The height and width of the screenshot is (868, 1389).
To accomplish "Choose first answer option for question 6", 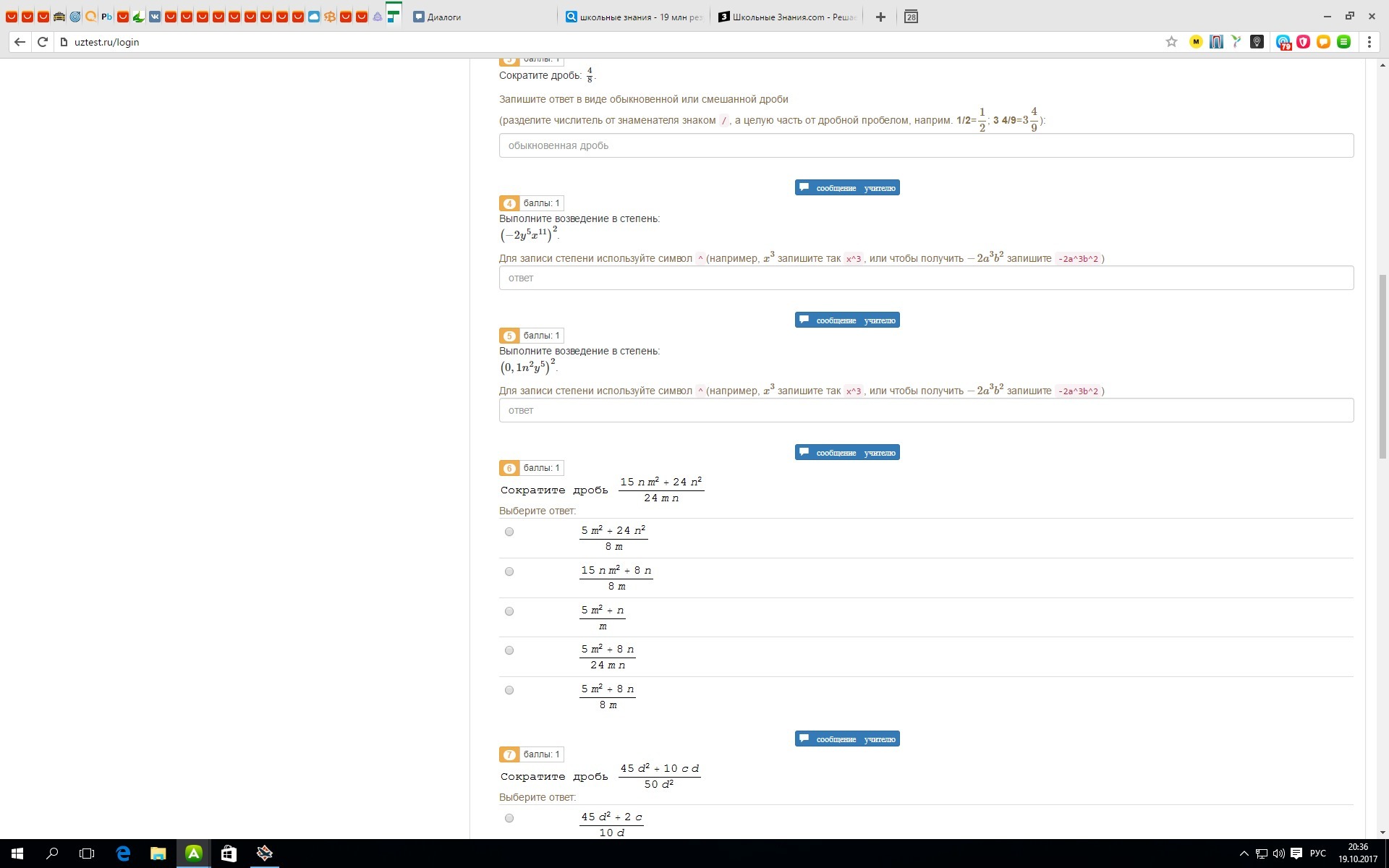I will 509,532.
